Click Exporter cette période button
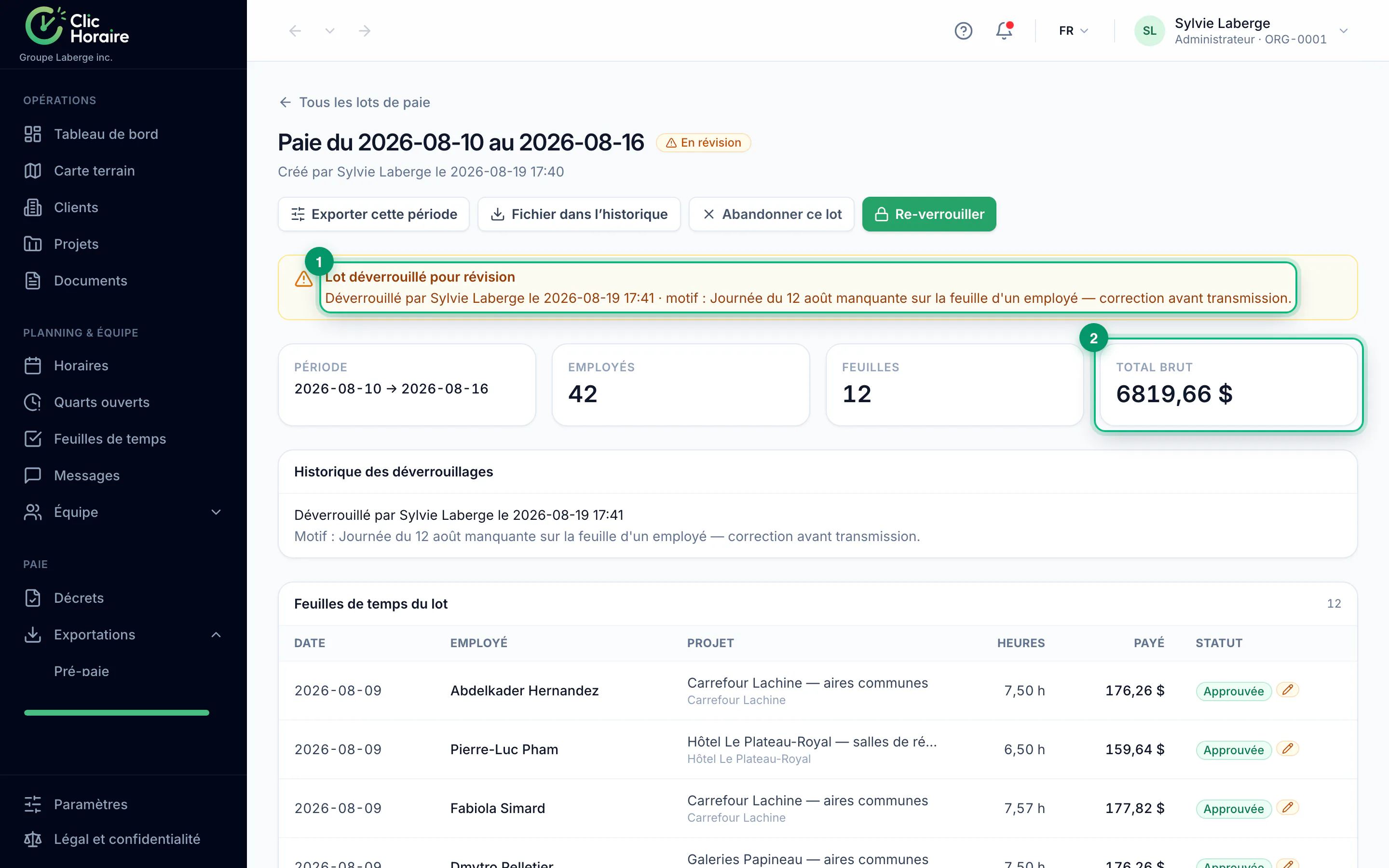 pyautogui.click(x=374, y=214)
